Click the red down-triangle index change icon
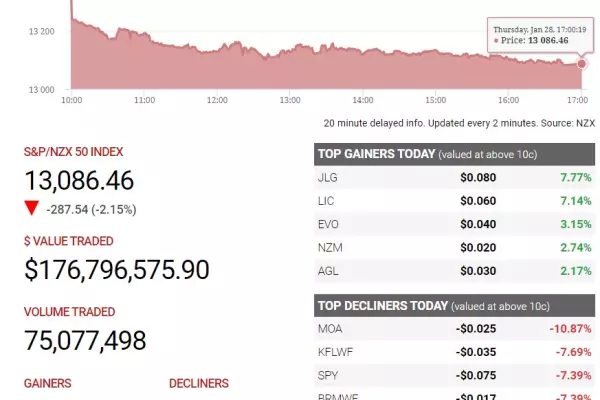The image size is (600, 400). tap(32, 208)
